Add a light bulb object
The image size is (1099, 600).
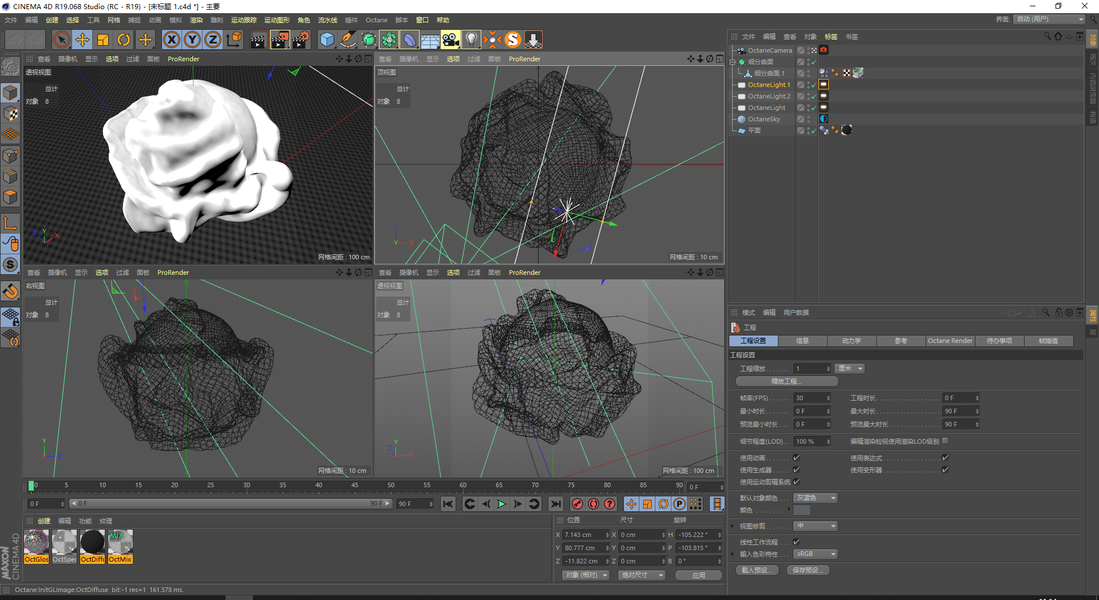pyautogui.click(x=471, y=40)
